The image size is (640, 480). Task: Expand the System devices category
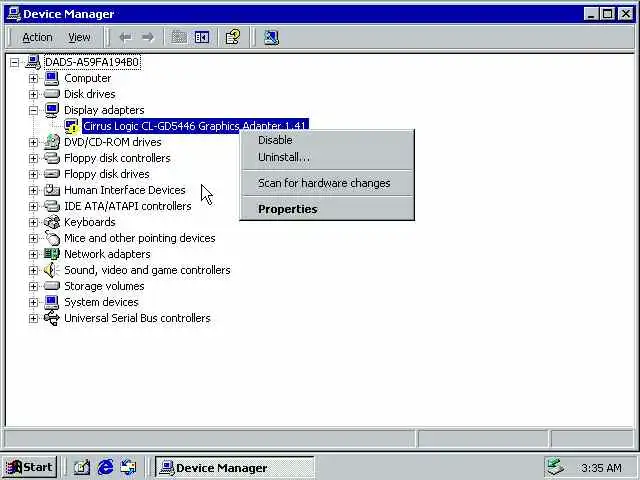tap(33, 302)
